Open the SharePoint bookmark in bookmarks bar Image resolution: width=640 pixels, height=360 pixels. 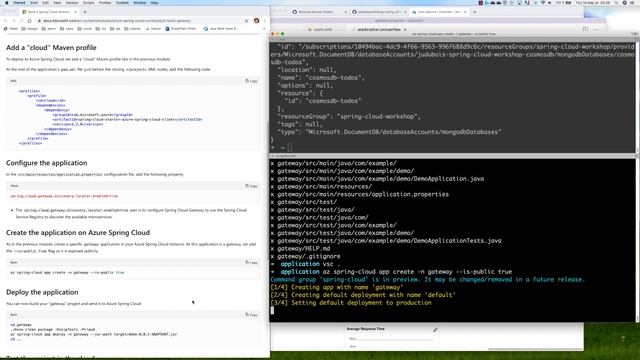pyautogui.click(x=181, y=29)
